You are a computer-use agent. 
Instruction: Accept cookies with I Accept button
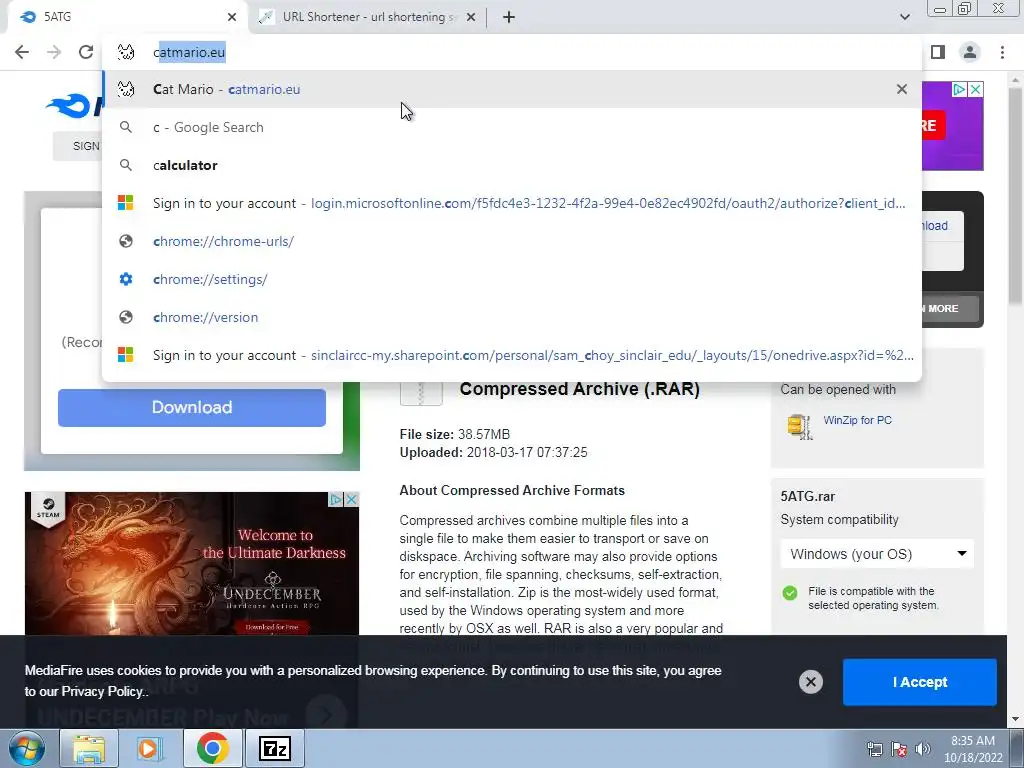tap(920, 682)
